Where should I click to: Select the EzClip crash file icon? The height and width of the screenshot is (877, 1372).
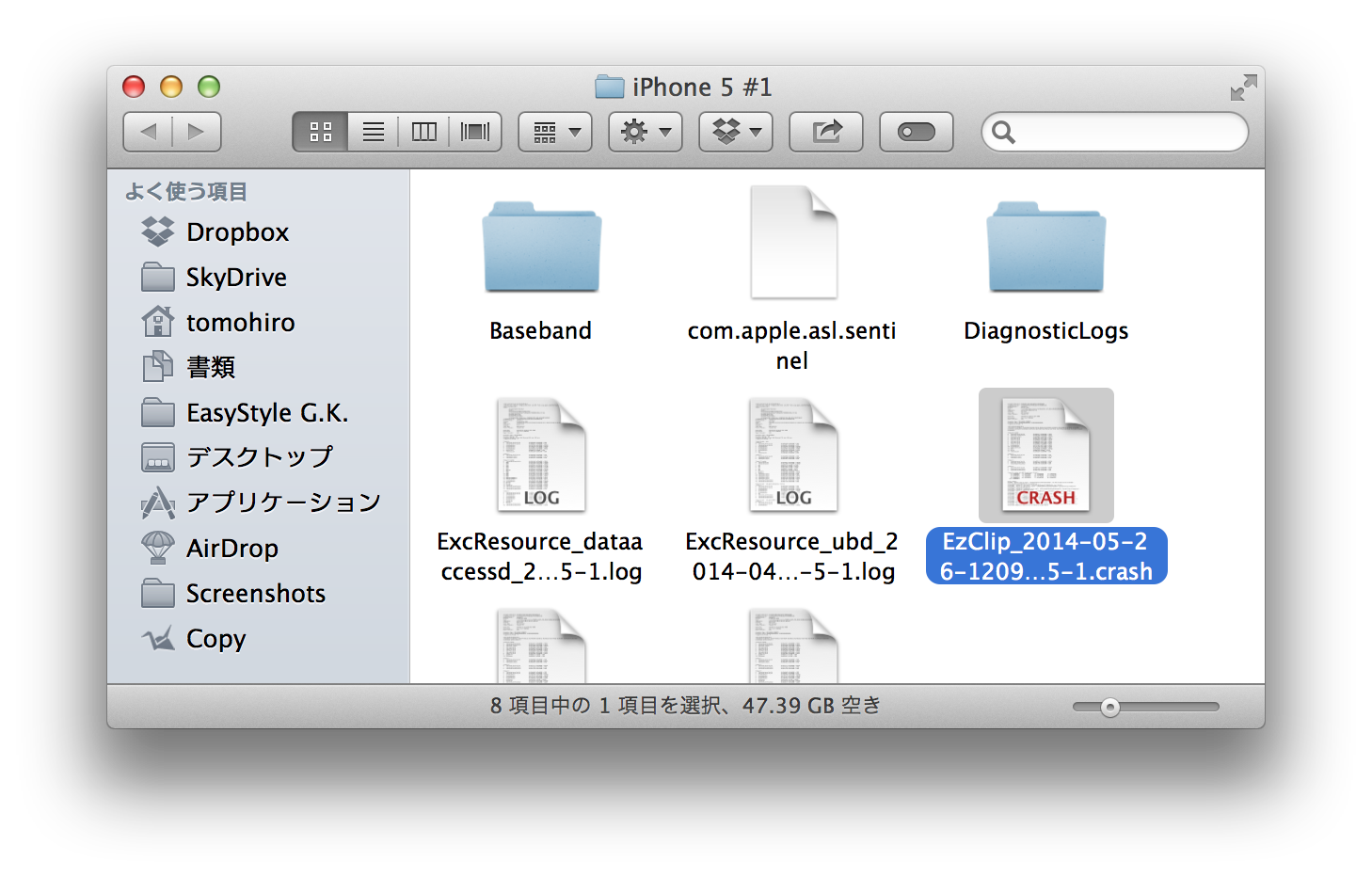click(1045, 454)
